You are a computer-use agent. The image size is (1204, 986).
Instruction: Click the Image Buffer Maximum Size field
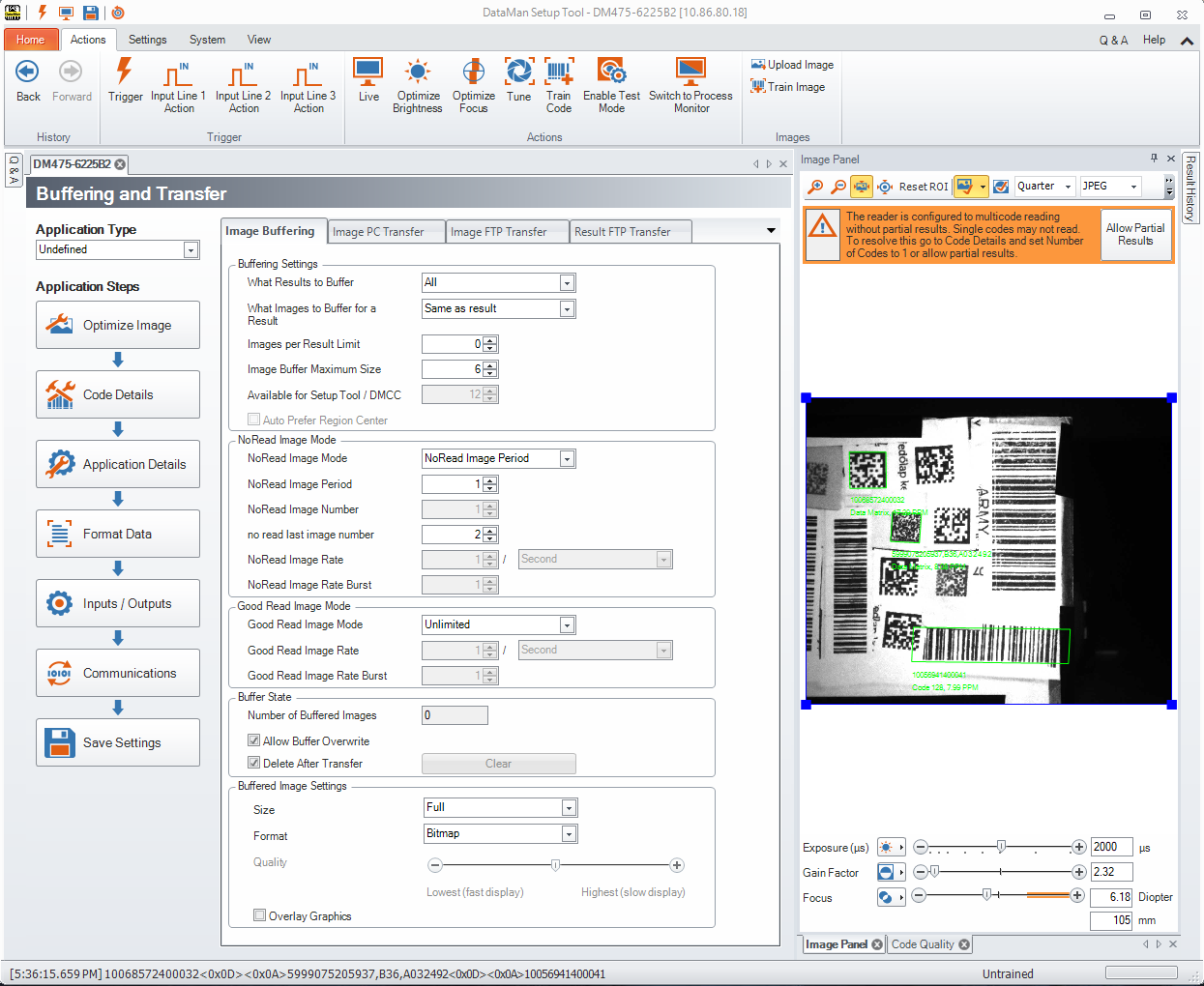click(x=453, y=369)
